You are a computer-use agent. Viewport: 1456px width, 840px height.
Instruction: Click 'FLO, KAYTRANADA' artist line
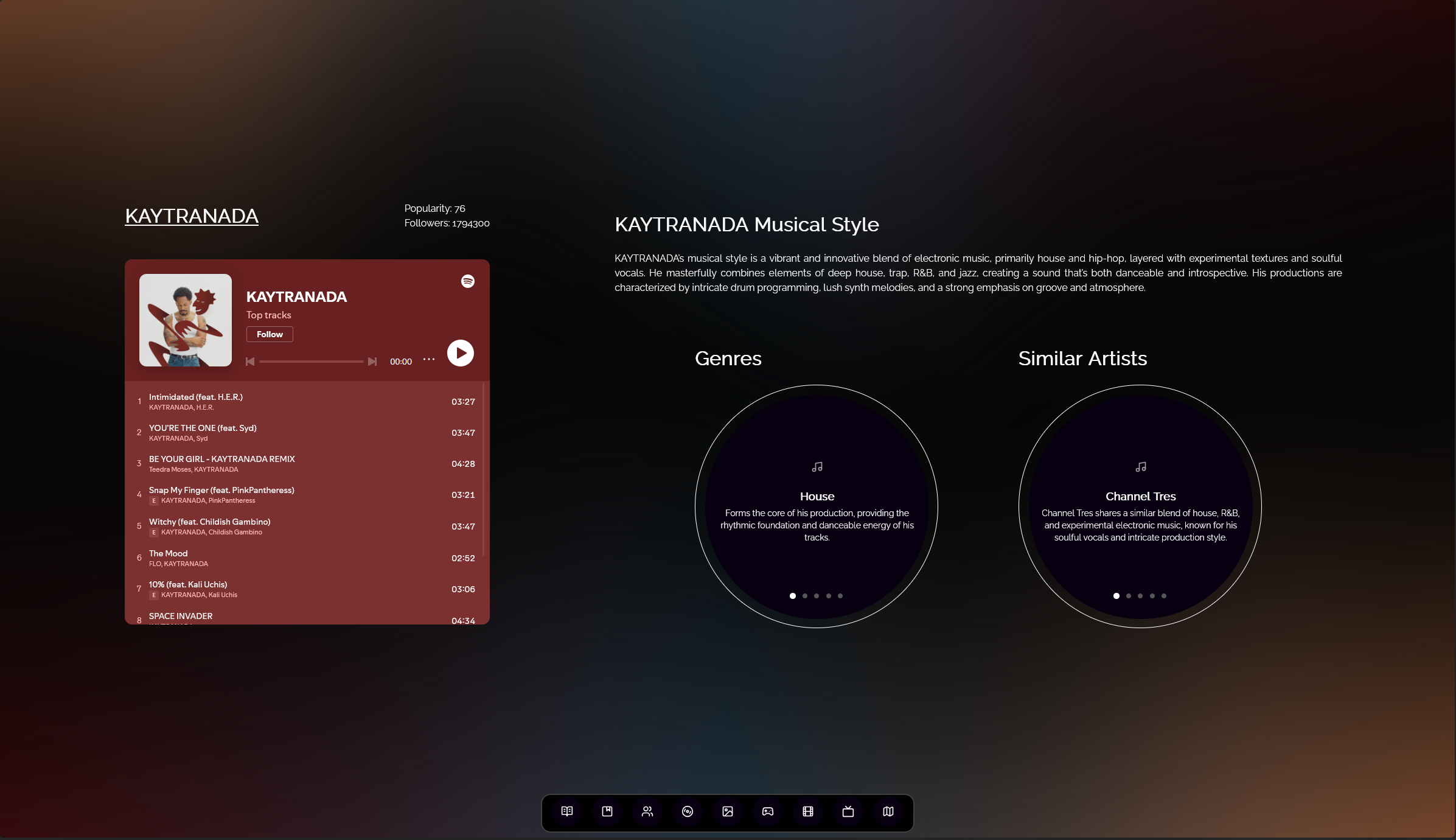coord(178,564)
